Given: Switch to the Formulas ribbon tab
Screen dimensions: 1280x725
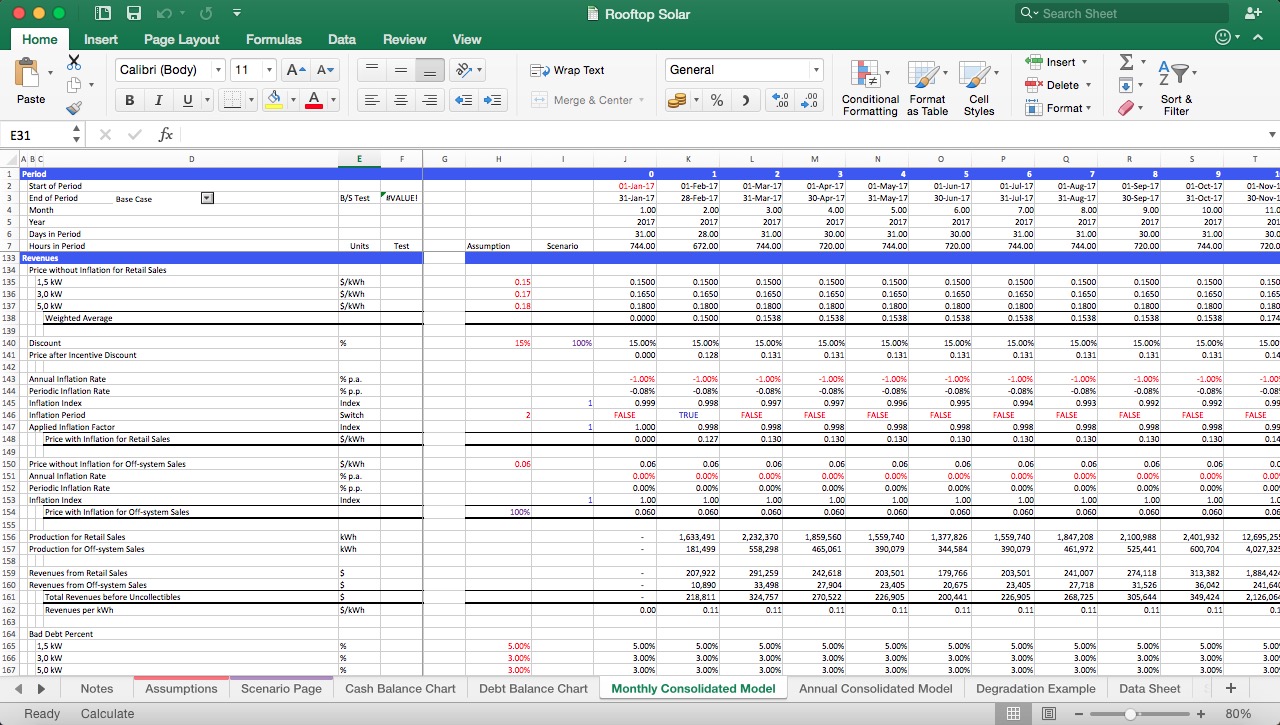Looking at the screenshot, I should (x=273, y=39).
